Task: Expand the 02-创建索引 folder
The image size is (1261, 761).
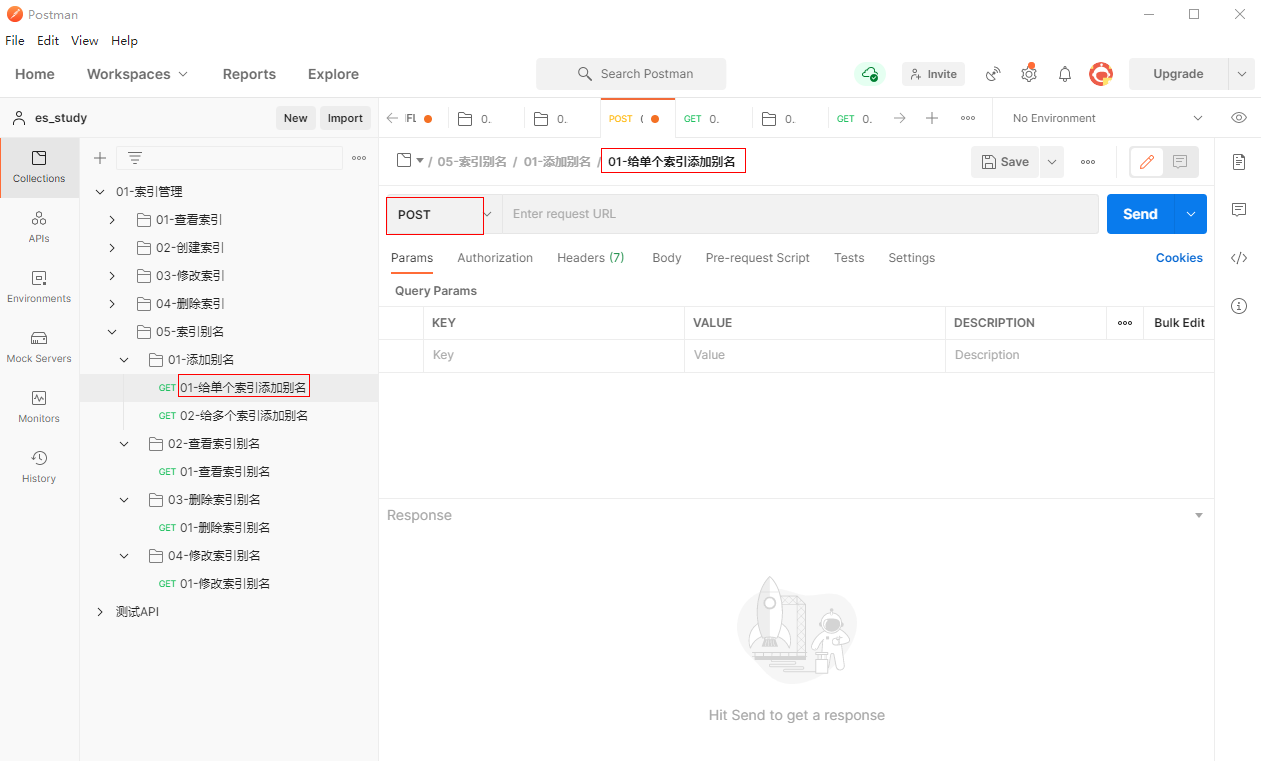Action: [112, 248]
